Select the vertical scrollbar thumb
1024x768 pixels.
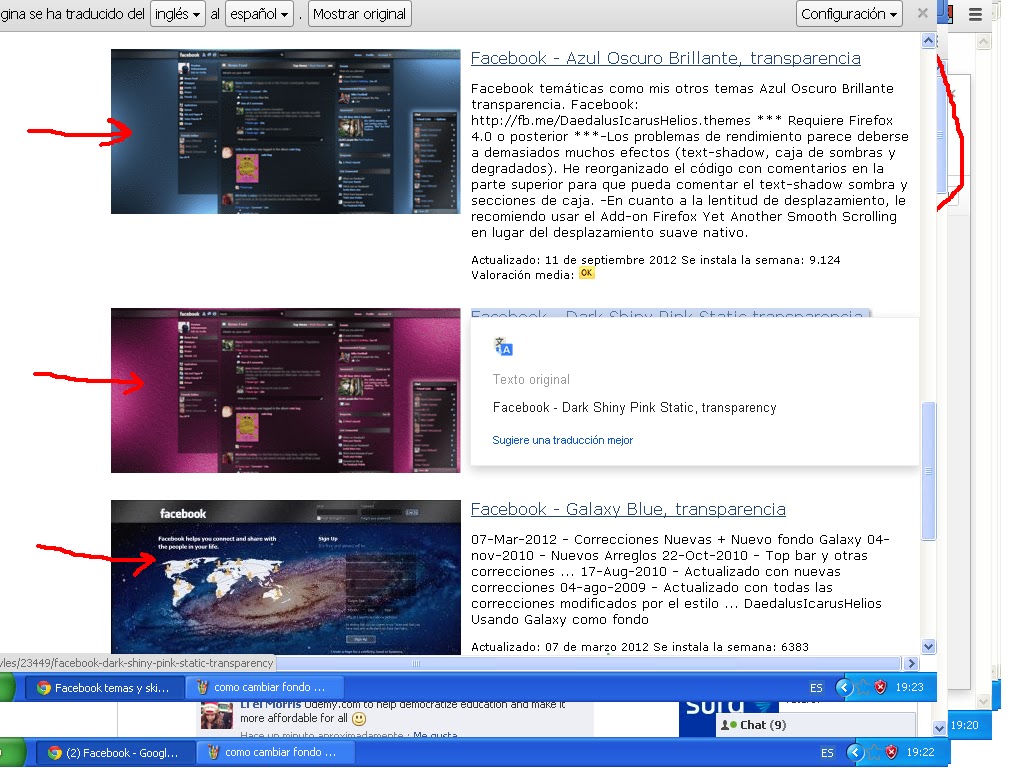click(x=929, y=471)
